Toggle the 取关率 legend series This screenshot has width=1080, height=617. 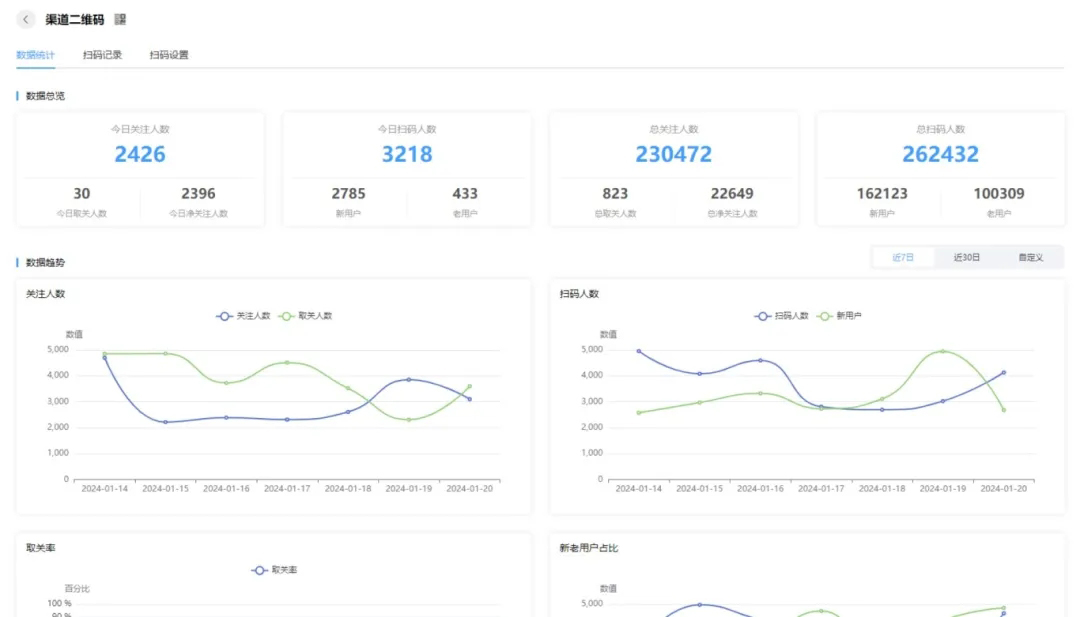point(274,570)
